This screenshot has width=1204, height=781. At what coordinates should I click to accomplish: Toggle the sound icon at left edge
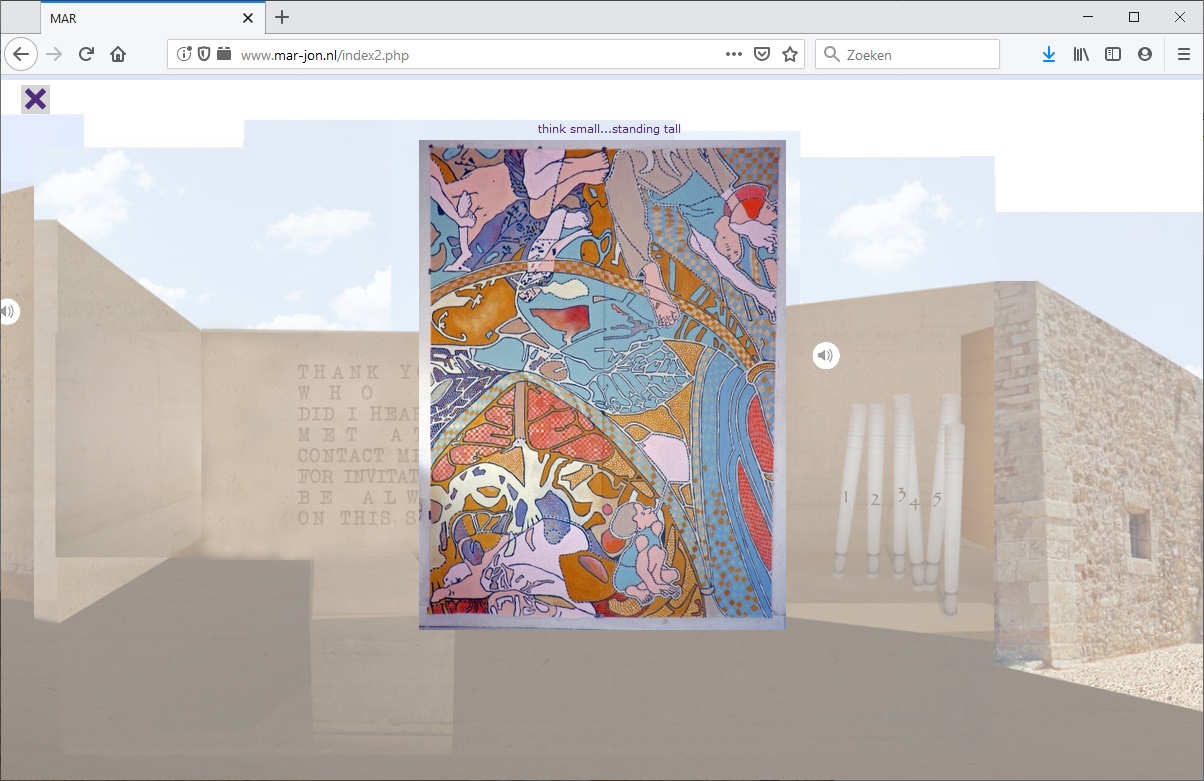(7, 312)
